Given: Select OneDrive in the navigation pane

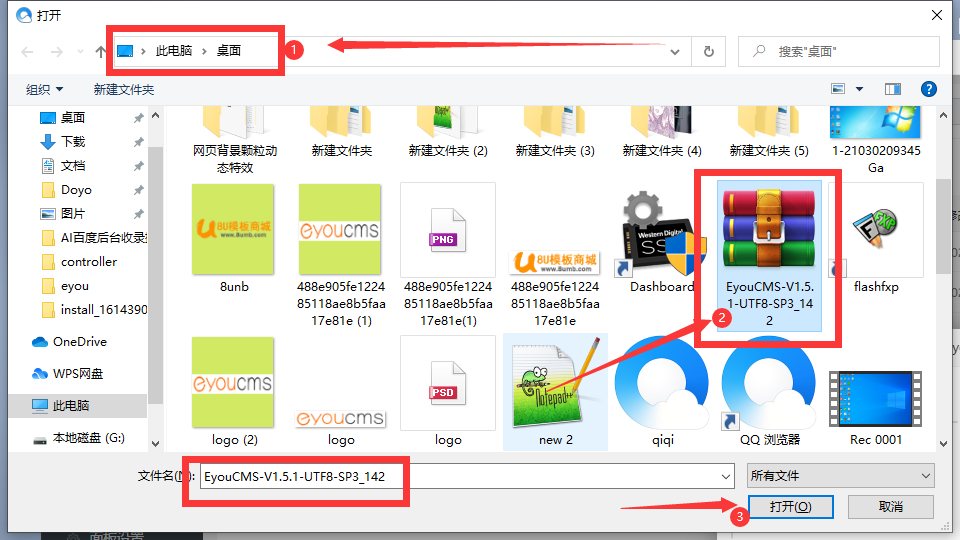Looking at the screenshot, I should point(79,341).
